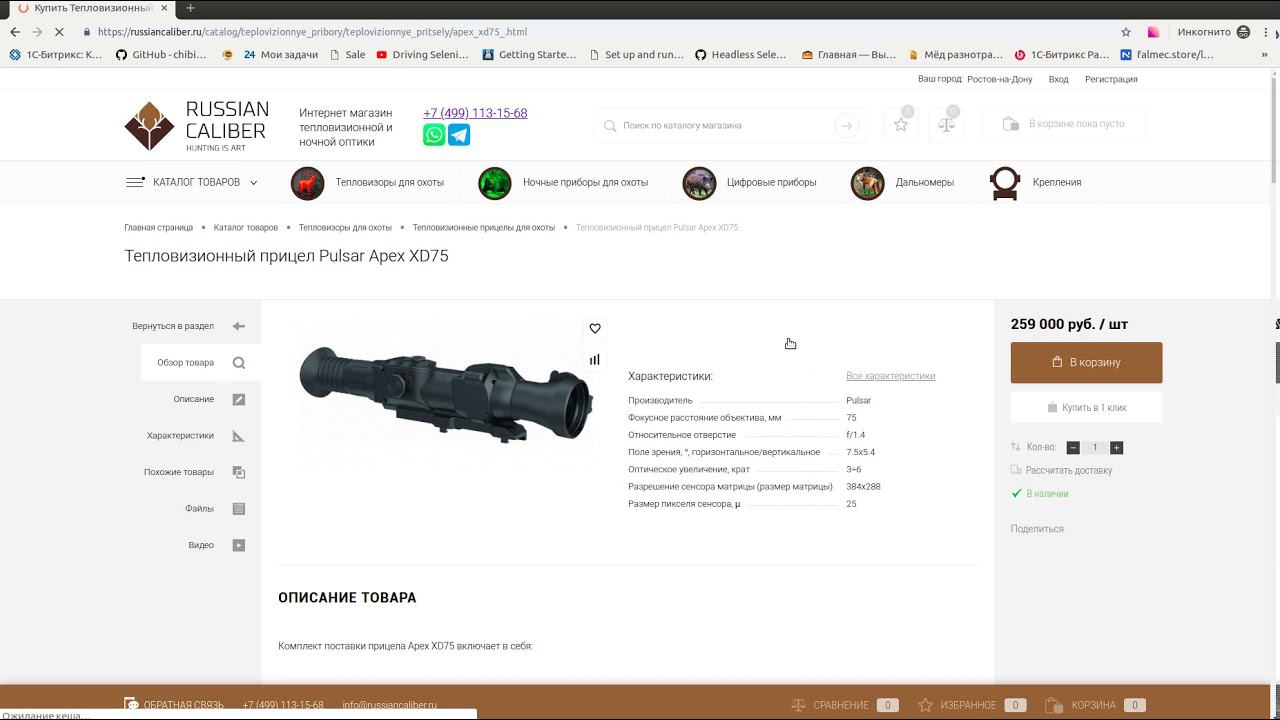This screenshot has width=1280, height=720.
Task: Click the Pulsar manufacturer value
Action: click(x=858, y=401)
